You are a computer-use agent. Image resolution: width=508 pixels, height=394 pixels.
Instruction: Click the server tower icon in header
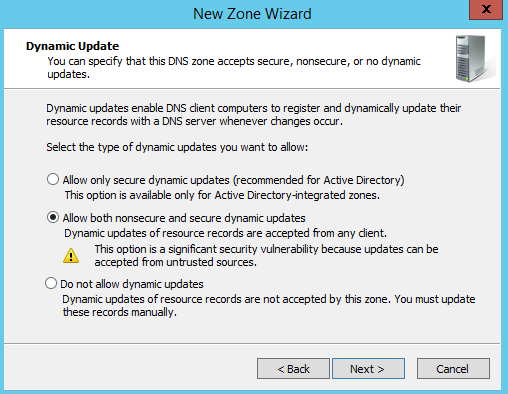475,59
